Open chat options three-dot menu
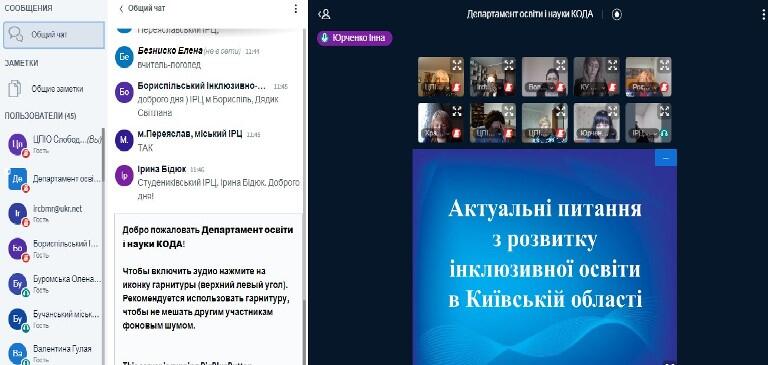The height and width of the screenshot is (365, 768). pos(295,9)
